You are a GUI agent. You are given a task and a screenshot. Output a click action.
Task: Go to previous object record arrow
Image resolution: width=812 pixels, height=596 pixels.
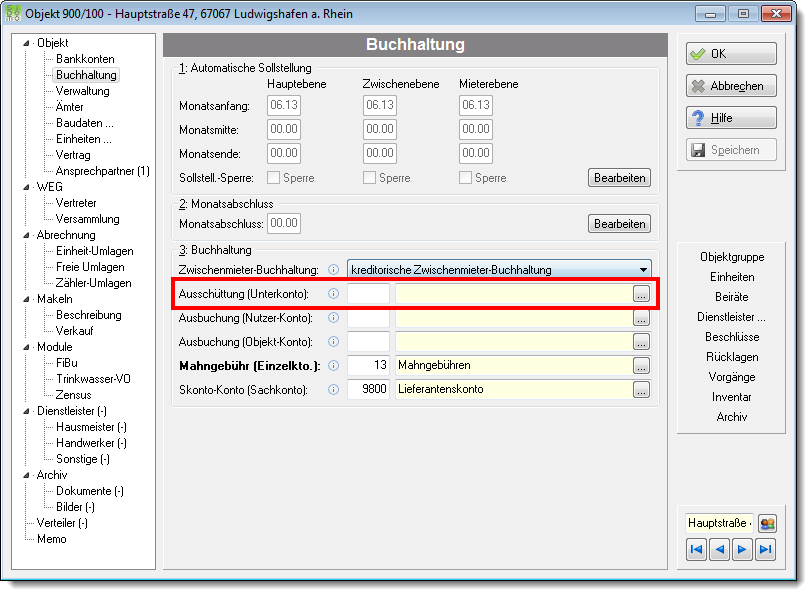click(719, 549)
